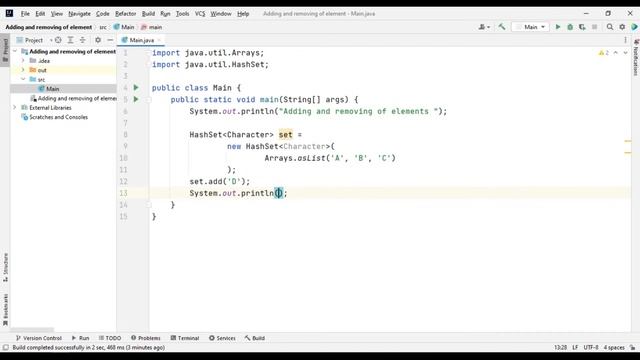Screen dimensions: 640x360
Task: Expand the .idea folder
Action: (23, 60)
